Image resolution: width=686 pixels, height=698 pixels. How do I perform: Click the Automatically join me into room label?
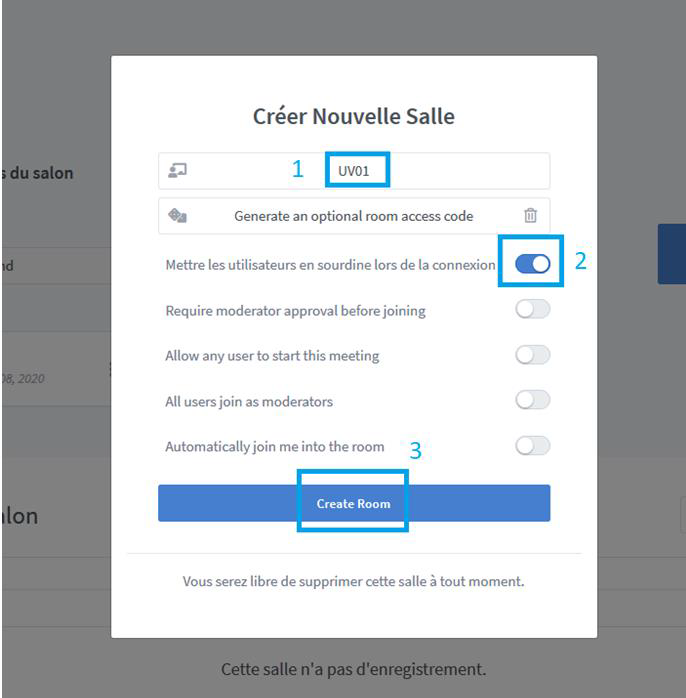[275, 446]
